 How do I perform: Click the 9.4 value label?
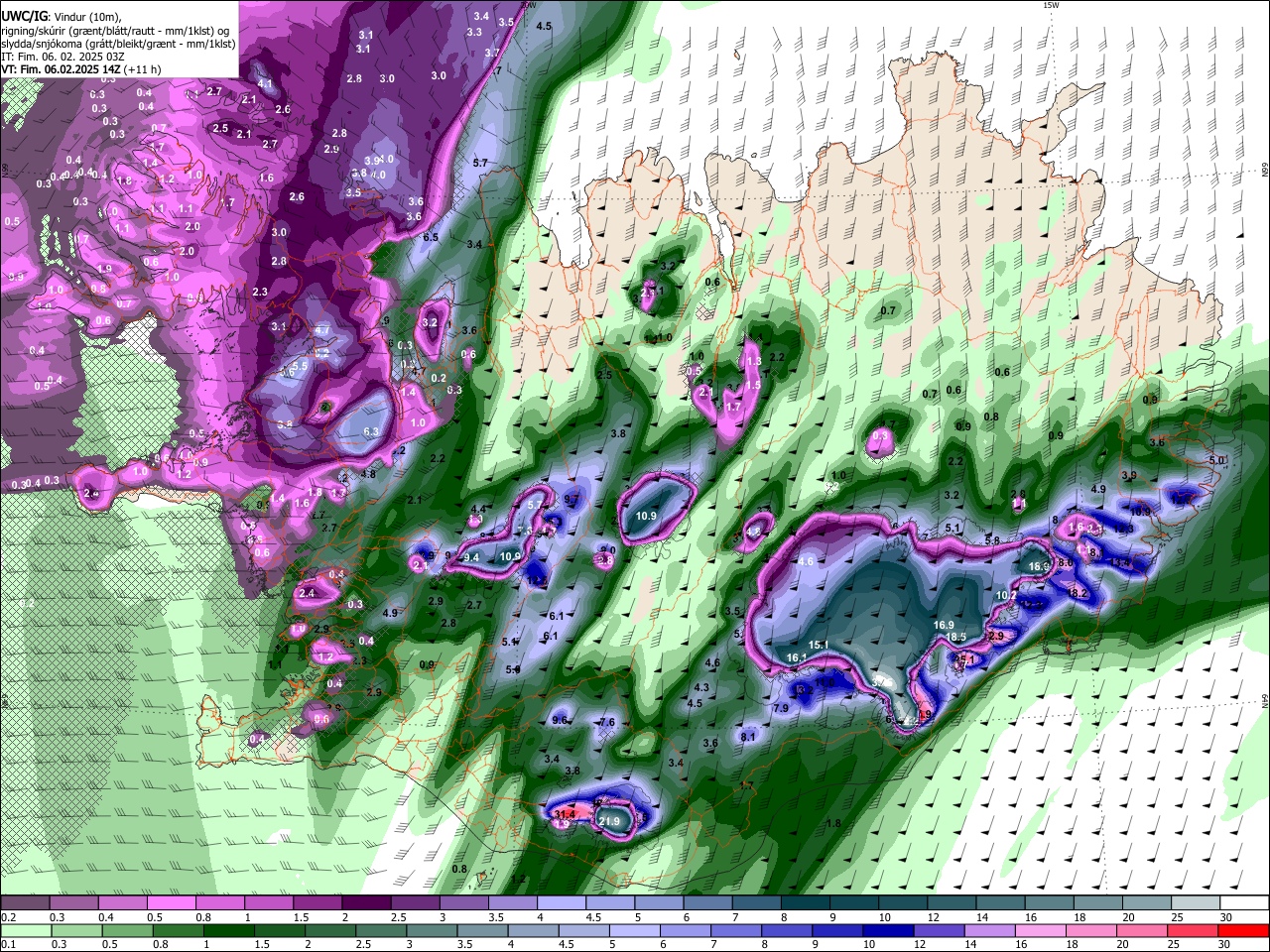coord(472,557)
